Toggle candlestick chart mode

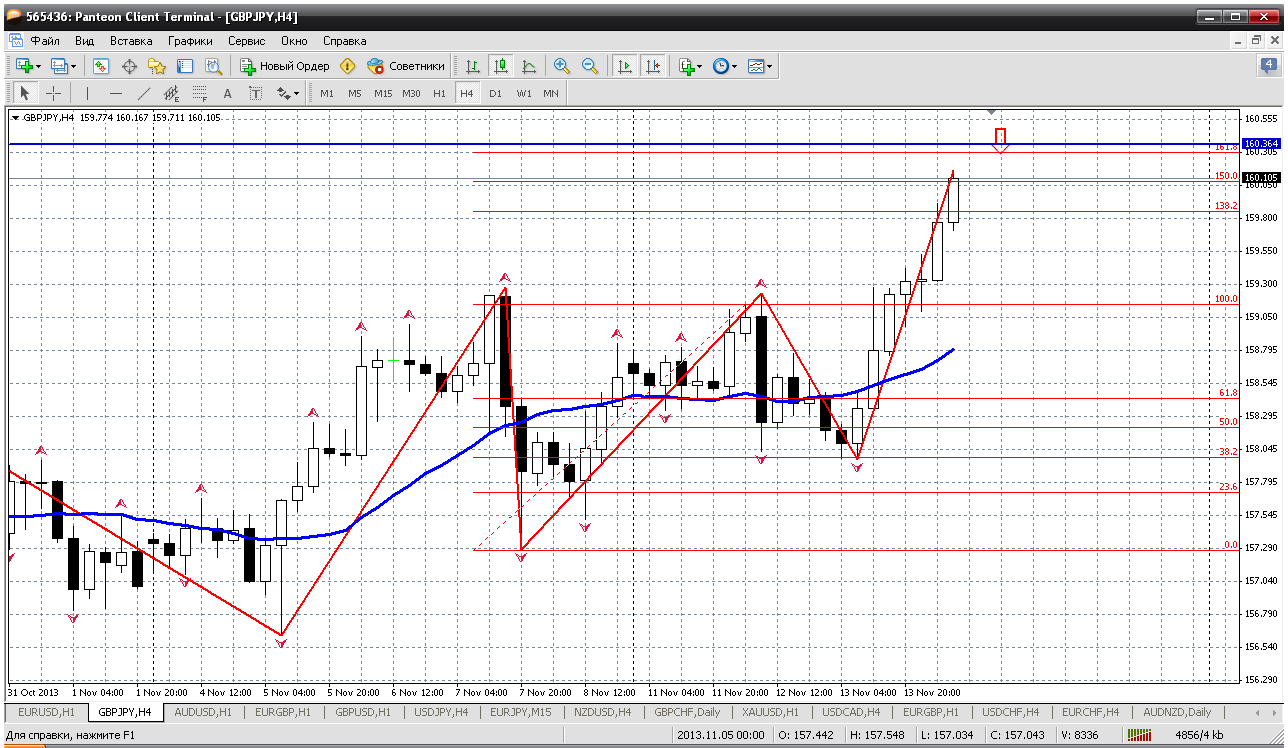[501, 66]
